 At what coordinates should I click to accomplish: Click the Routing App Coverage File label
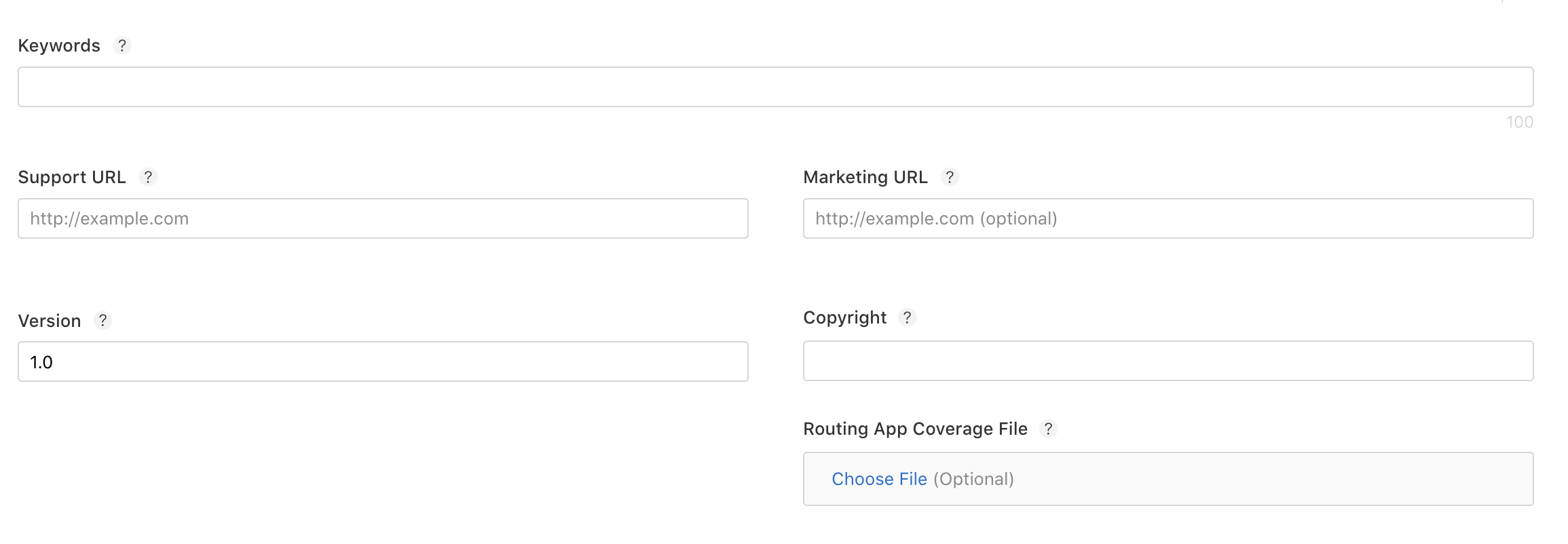click(x=915, y=429)
